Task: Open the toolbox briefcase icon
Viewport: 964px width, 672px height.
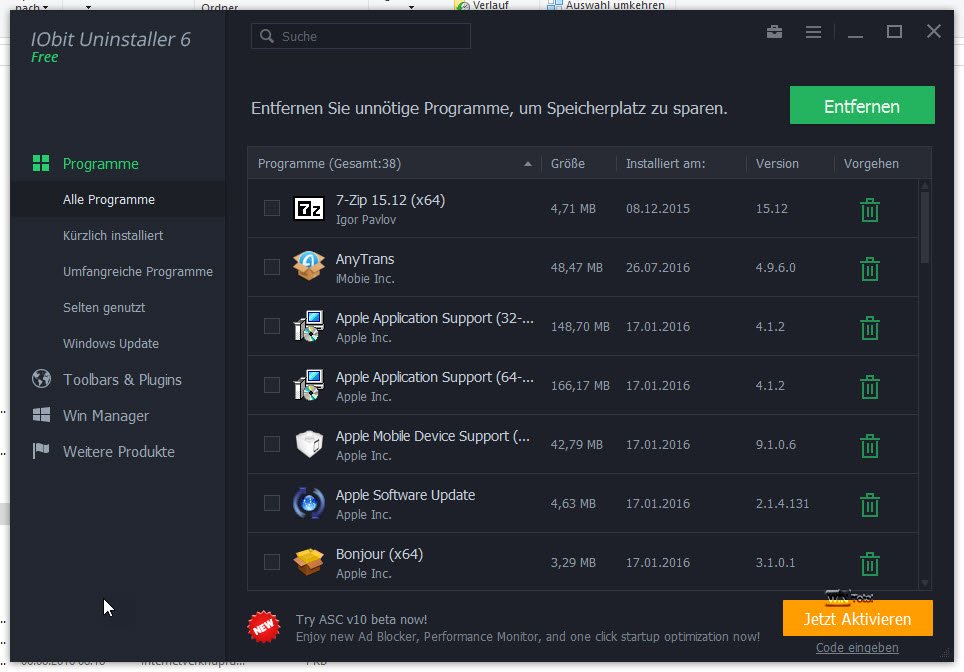Action: coord(774,31)
